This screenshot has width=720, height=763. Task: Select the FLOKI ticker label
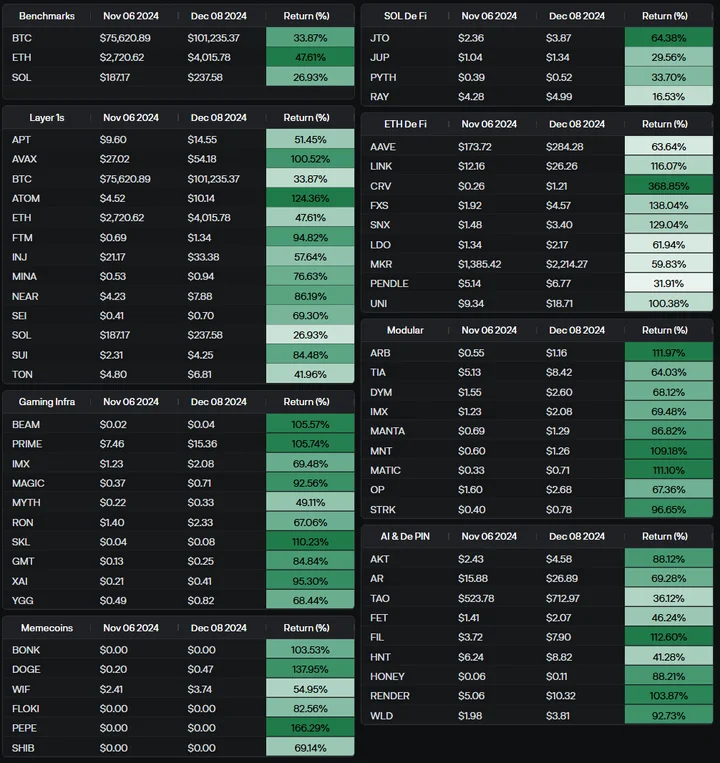pos(26,709)
